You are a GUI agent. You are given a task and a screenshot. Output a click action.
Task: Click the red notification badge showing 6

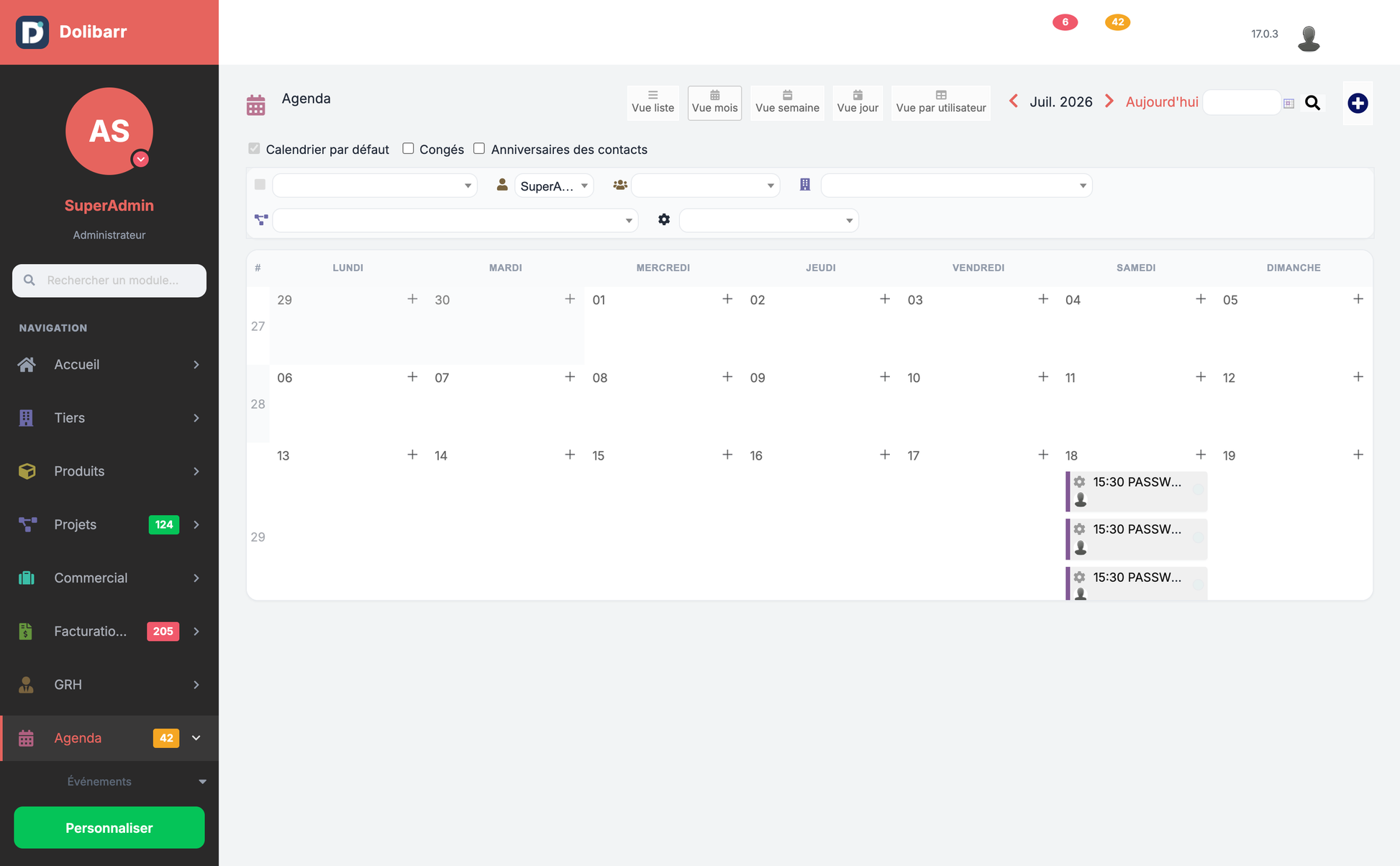point(1065,22)
